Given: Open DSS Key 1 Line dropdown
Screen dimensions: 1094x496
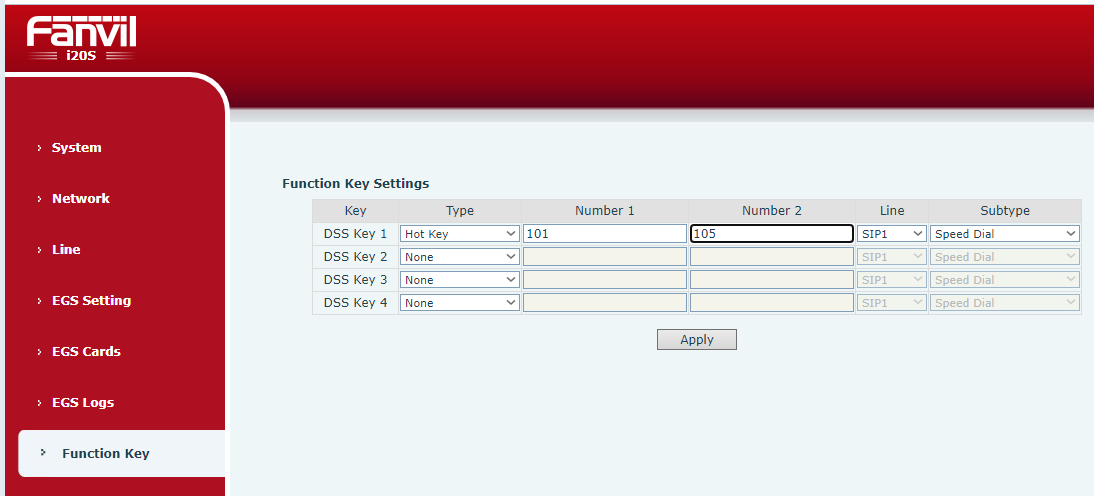Looking at the screenshot, I should (x=891, y=234).
